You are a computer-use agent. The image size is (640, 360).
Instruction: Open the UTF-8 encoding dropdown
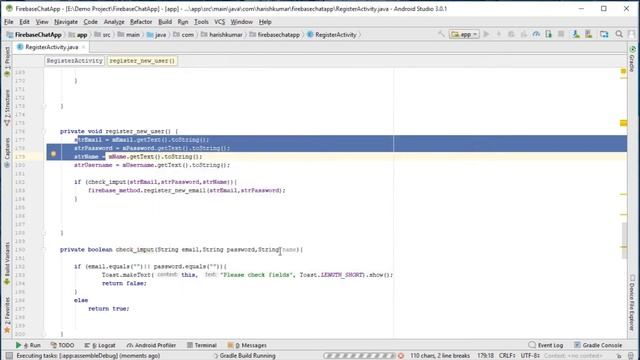[x=530, y=356]
